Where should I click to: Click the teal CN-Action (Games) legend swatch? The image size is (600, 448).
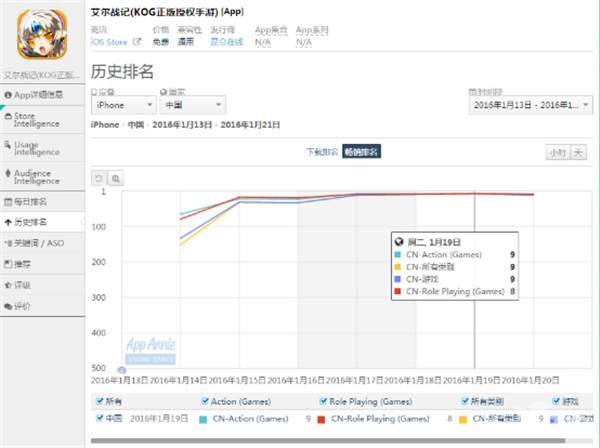click(203, 420)
